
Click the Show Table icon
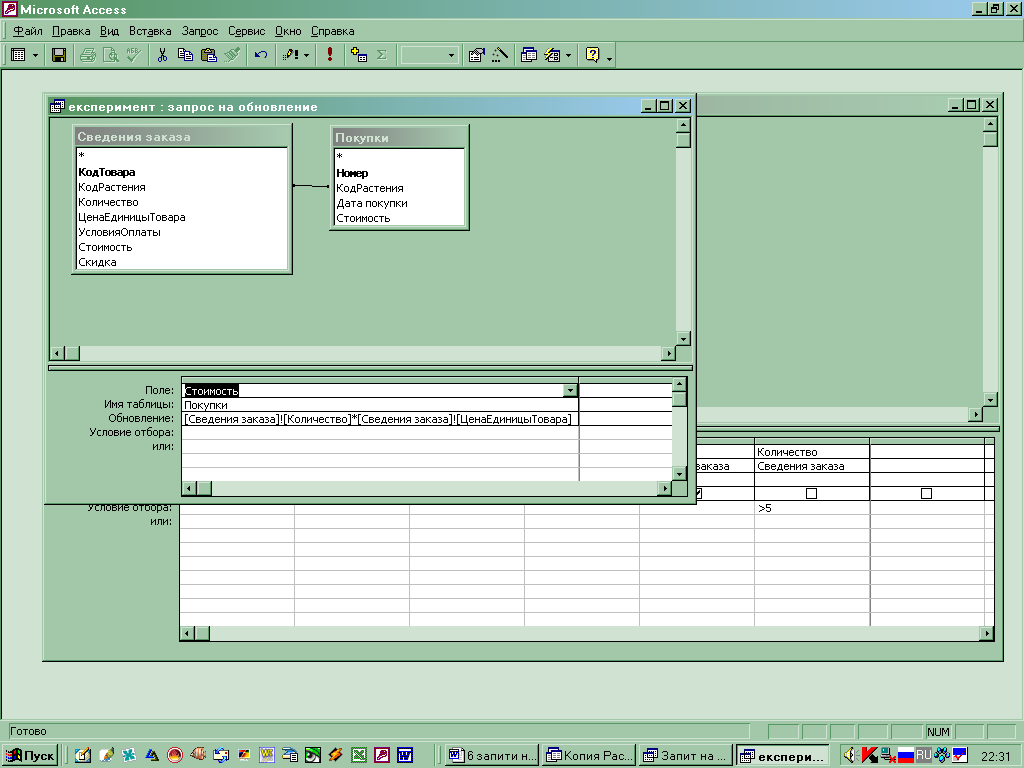(359, 55)
